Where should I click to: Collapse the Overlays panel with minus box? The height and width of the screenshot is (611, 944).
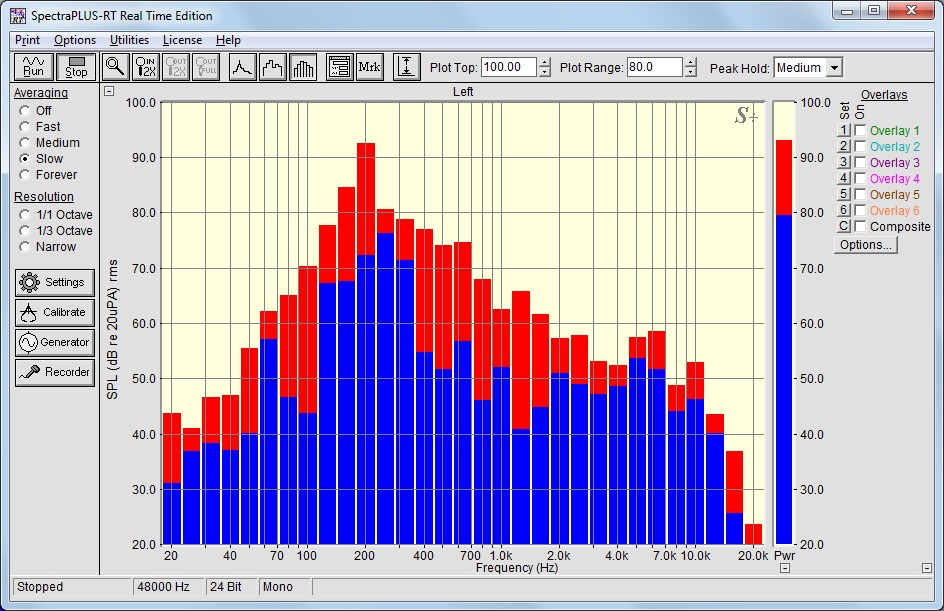[927, 568]
